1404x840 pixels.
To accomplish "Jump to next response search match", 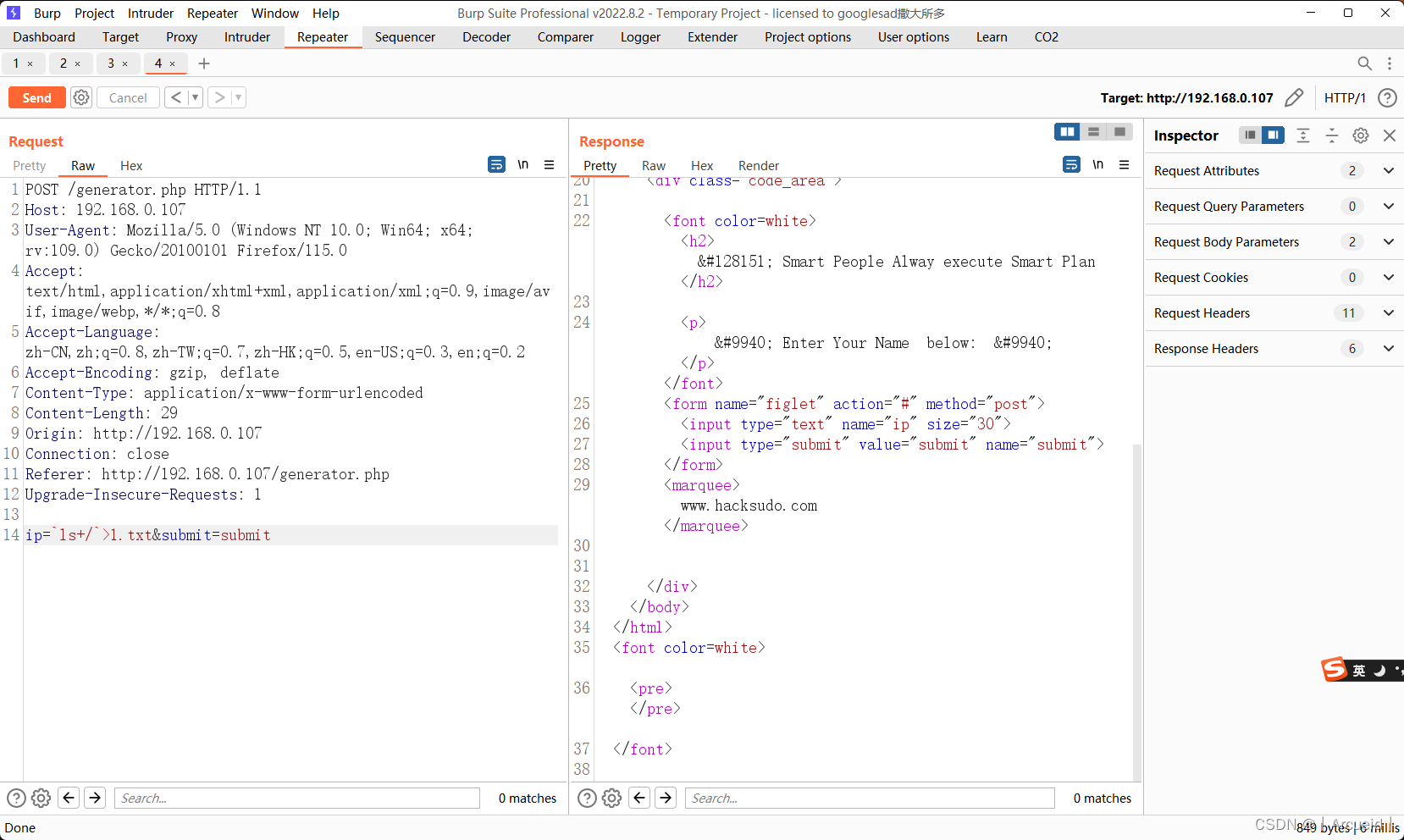I will [666, 798].
